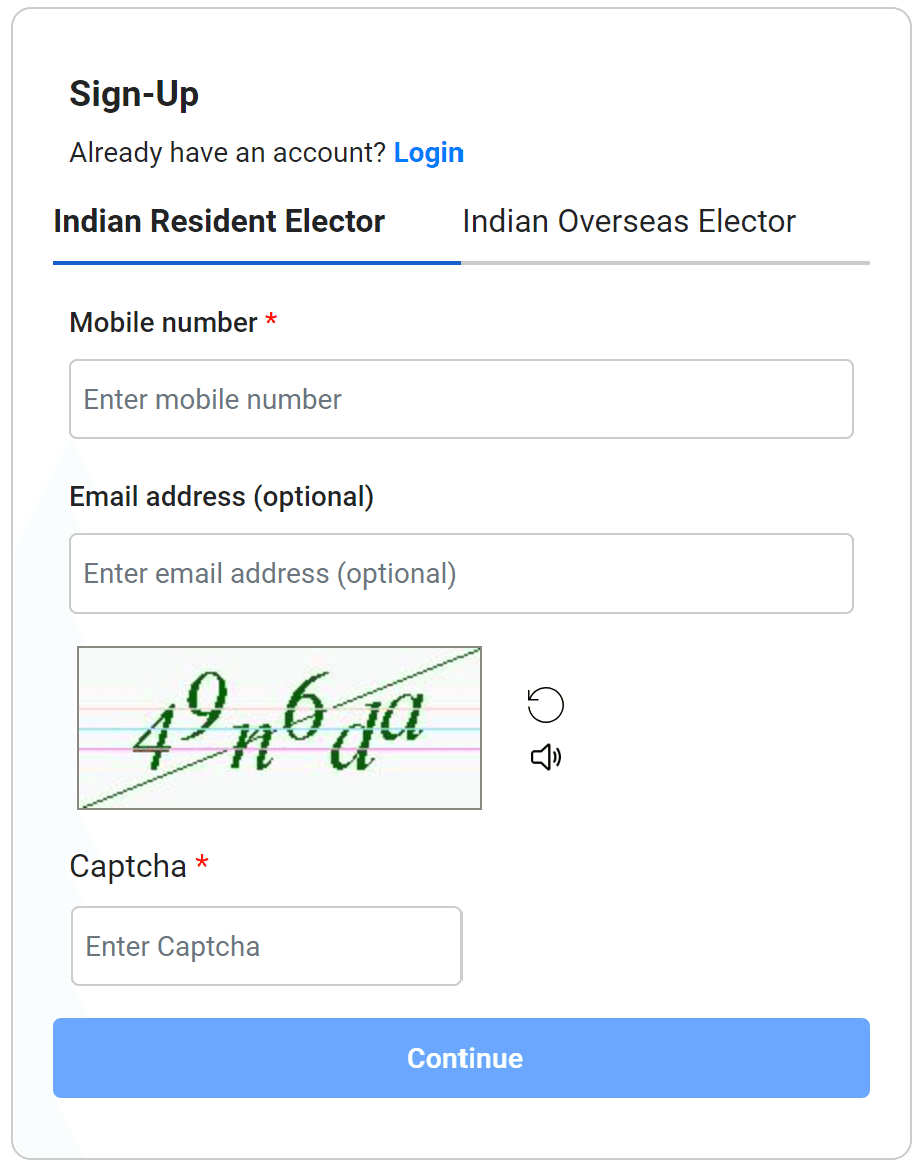920x1164 pixels.
Task: Activate the audio icon below the refresh button
Action: pyautogui.click(x=545, y=758)
